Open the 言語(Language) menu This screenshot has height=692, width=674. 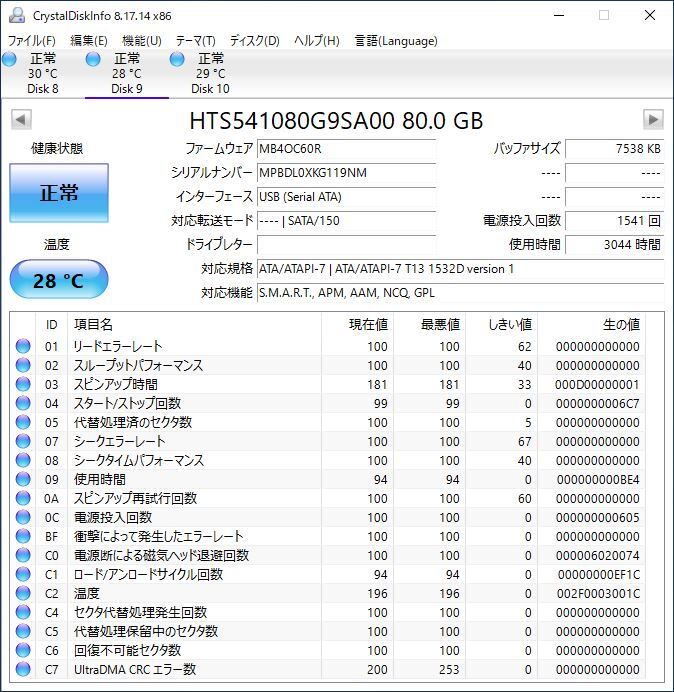[x=396, y=41]
